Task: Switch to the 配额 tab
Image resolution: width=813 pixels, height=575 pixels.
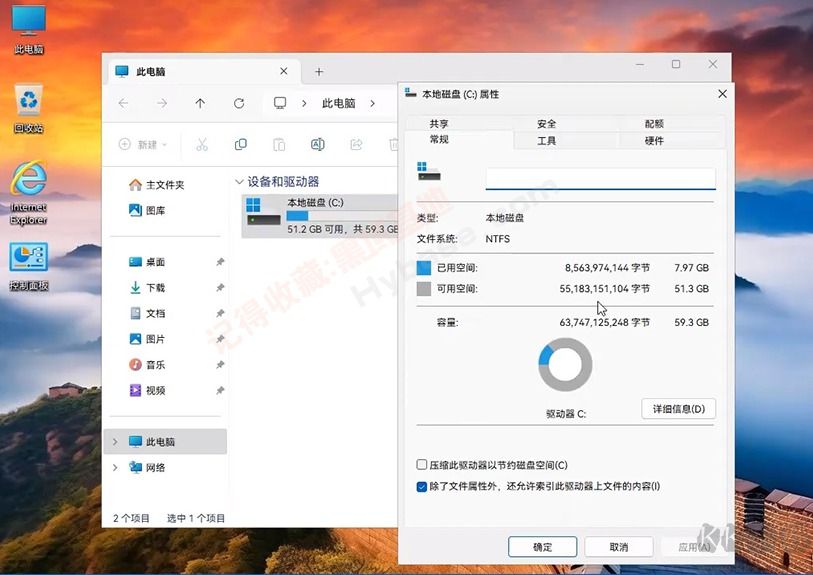Action: pyautogui.click(x=654, y=123)
